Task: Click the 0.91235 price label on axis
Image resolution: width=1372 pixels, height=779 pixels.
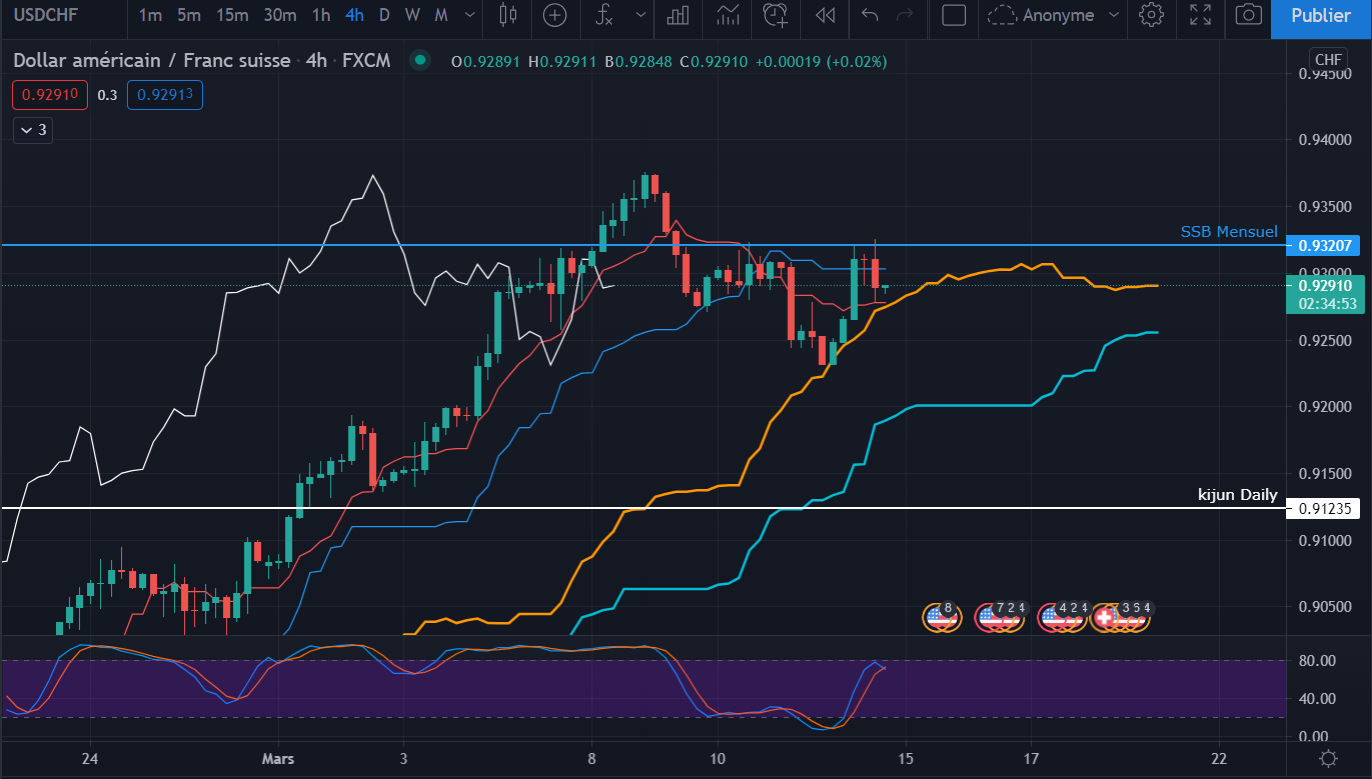Action: pos(1325,509)
